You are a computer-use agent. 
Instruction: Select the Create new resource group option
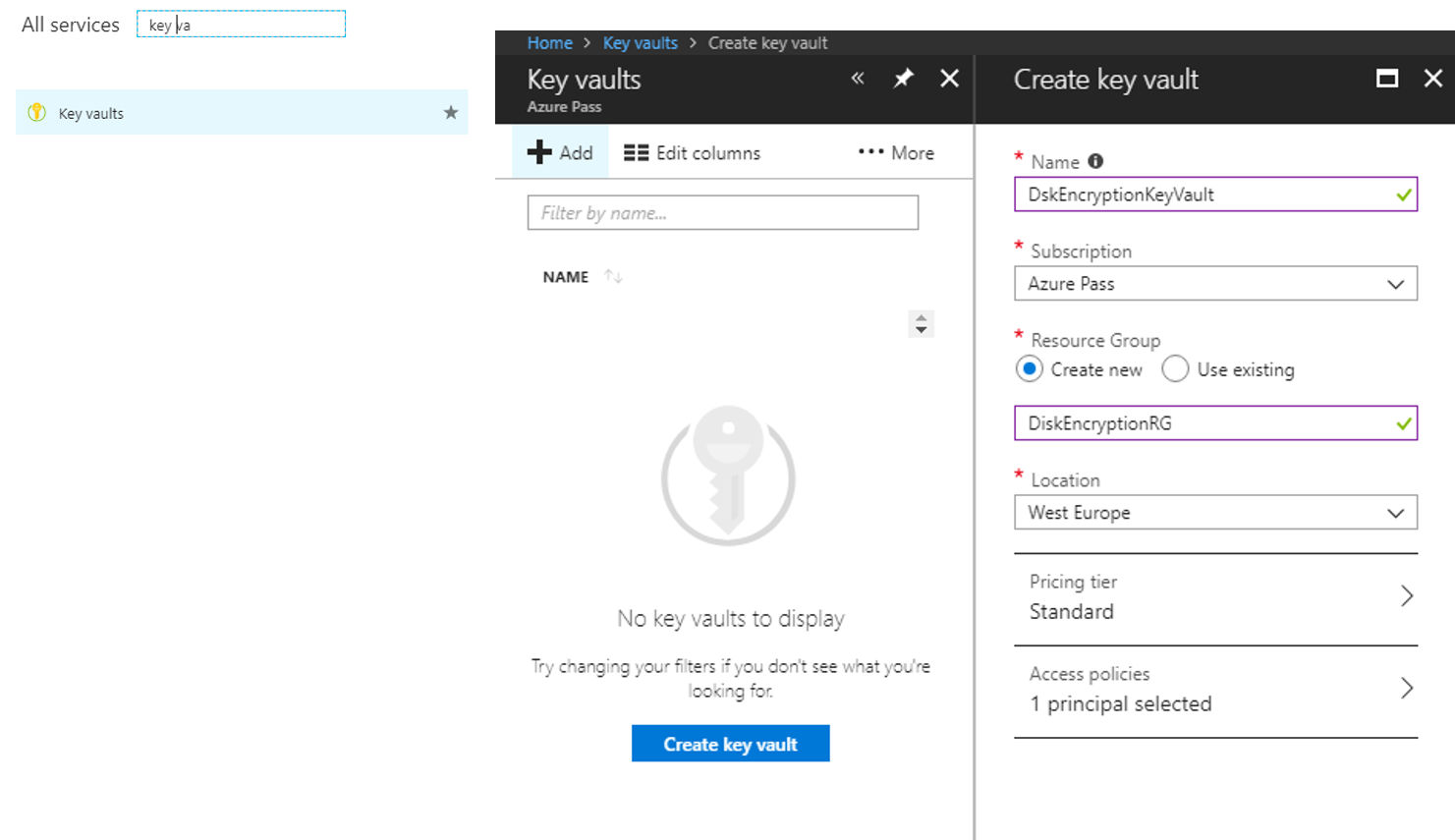(1029, 369)
